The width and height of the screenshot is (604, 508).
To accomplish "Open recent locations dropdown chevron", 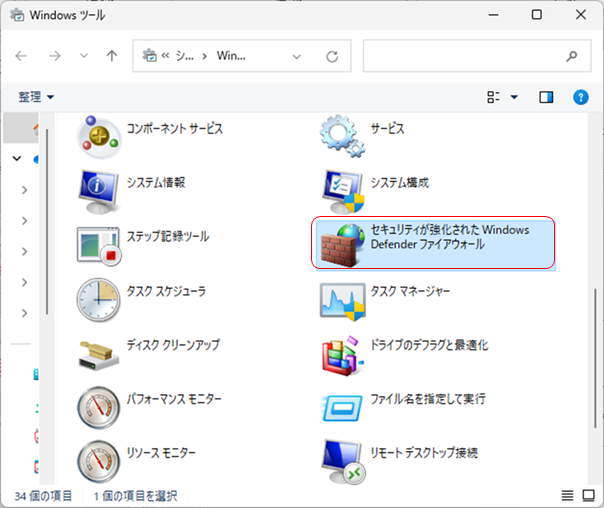I will [x=84, y=56].
